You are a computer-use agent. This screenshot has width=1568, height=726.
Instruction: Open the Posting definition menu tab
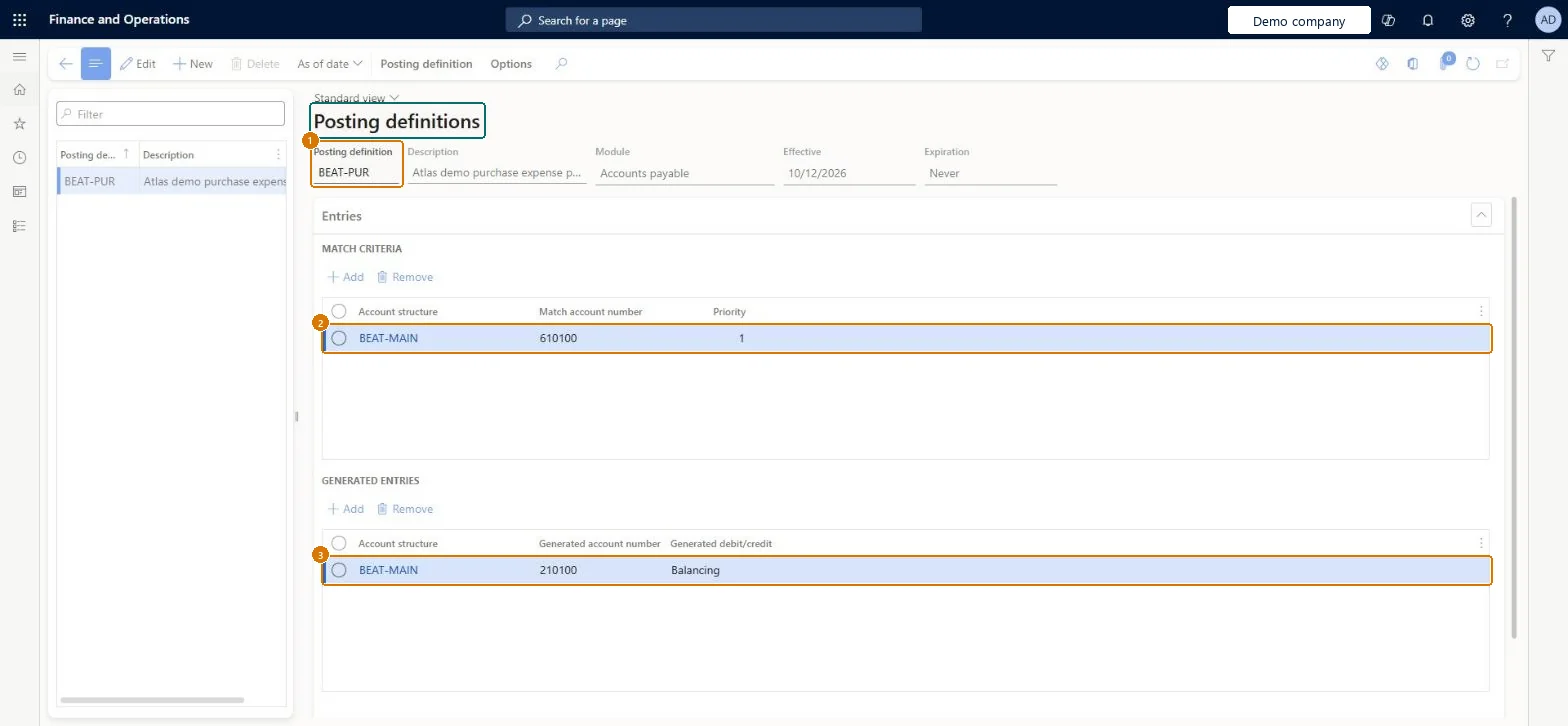tap(426, 64)
